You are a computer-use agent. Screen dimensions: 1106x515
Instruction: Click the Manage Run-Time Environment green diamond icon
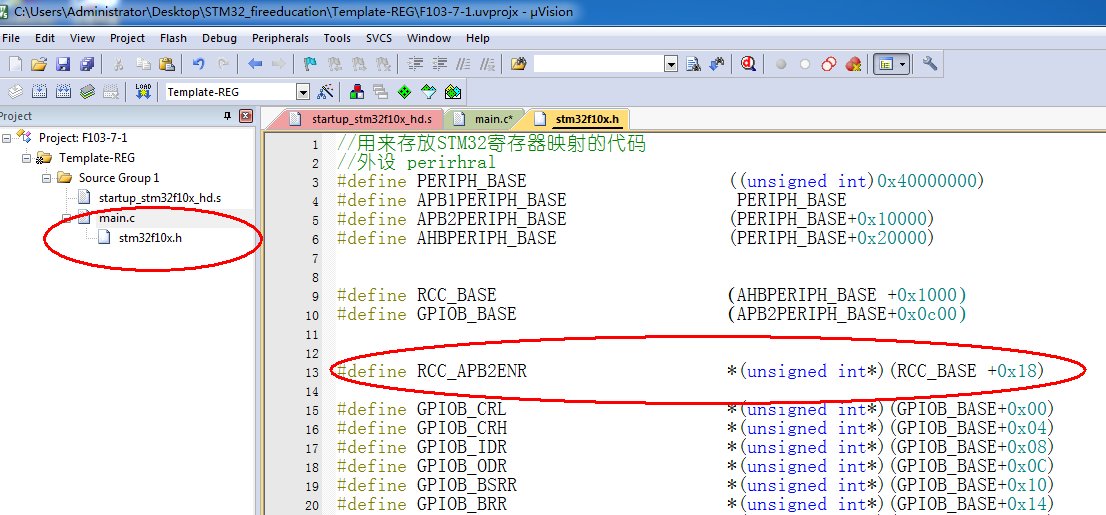pos(404,92)
